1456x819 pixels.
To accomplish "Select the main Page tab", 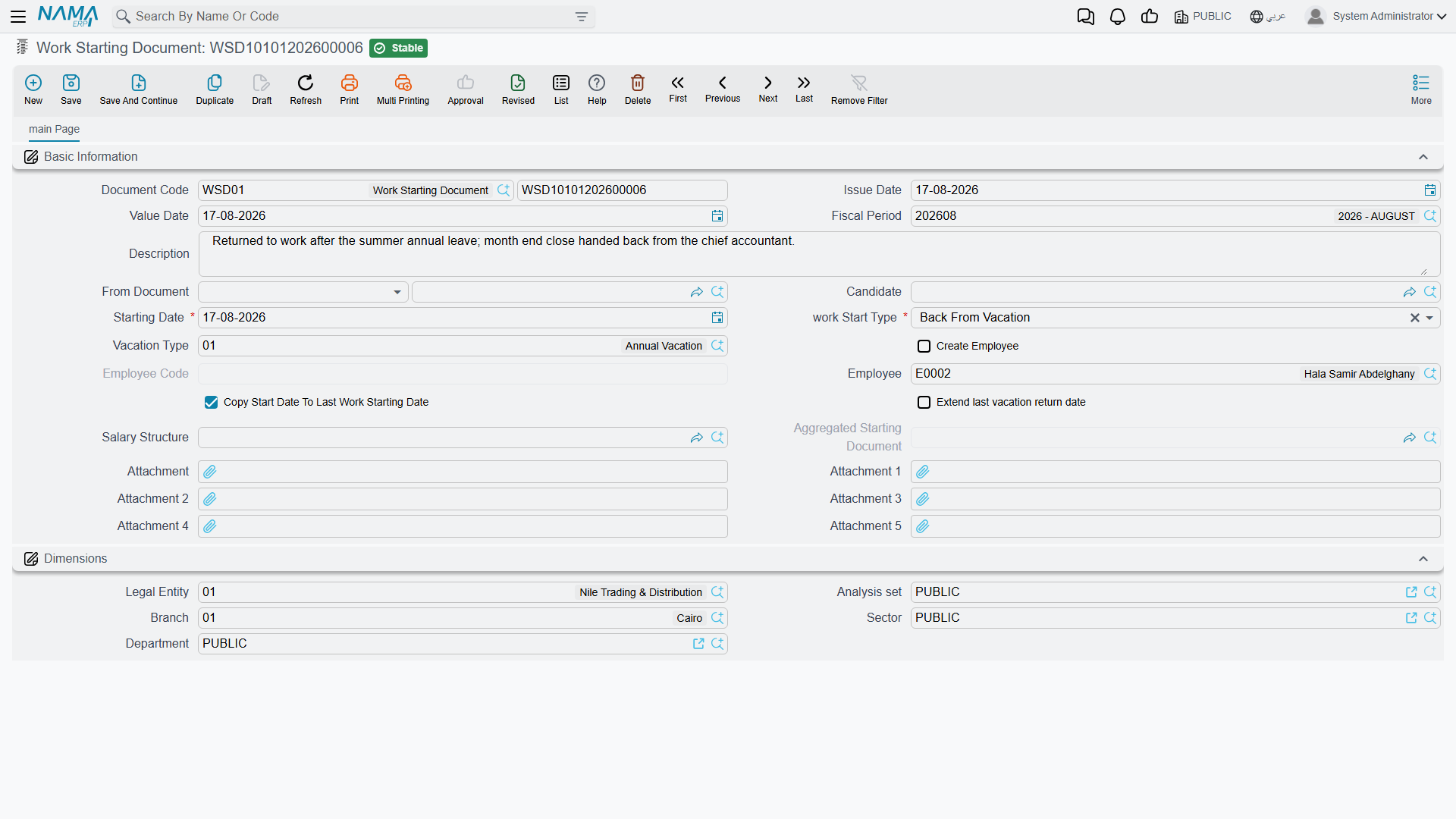I will [54, 129].
